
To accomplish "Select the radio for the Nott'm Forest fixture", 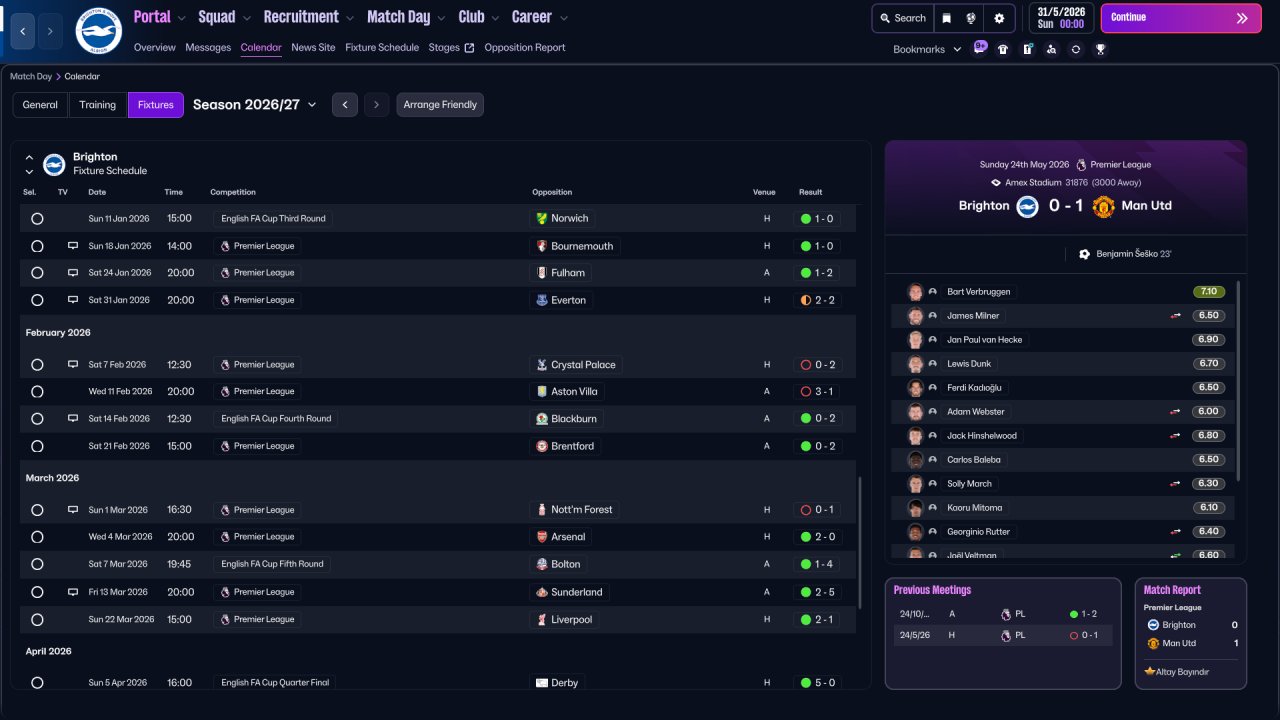I will 37,510.
